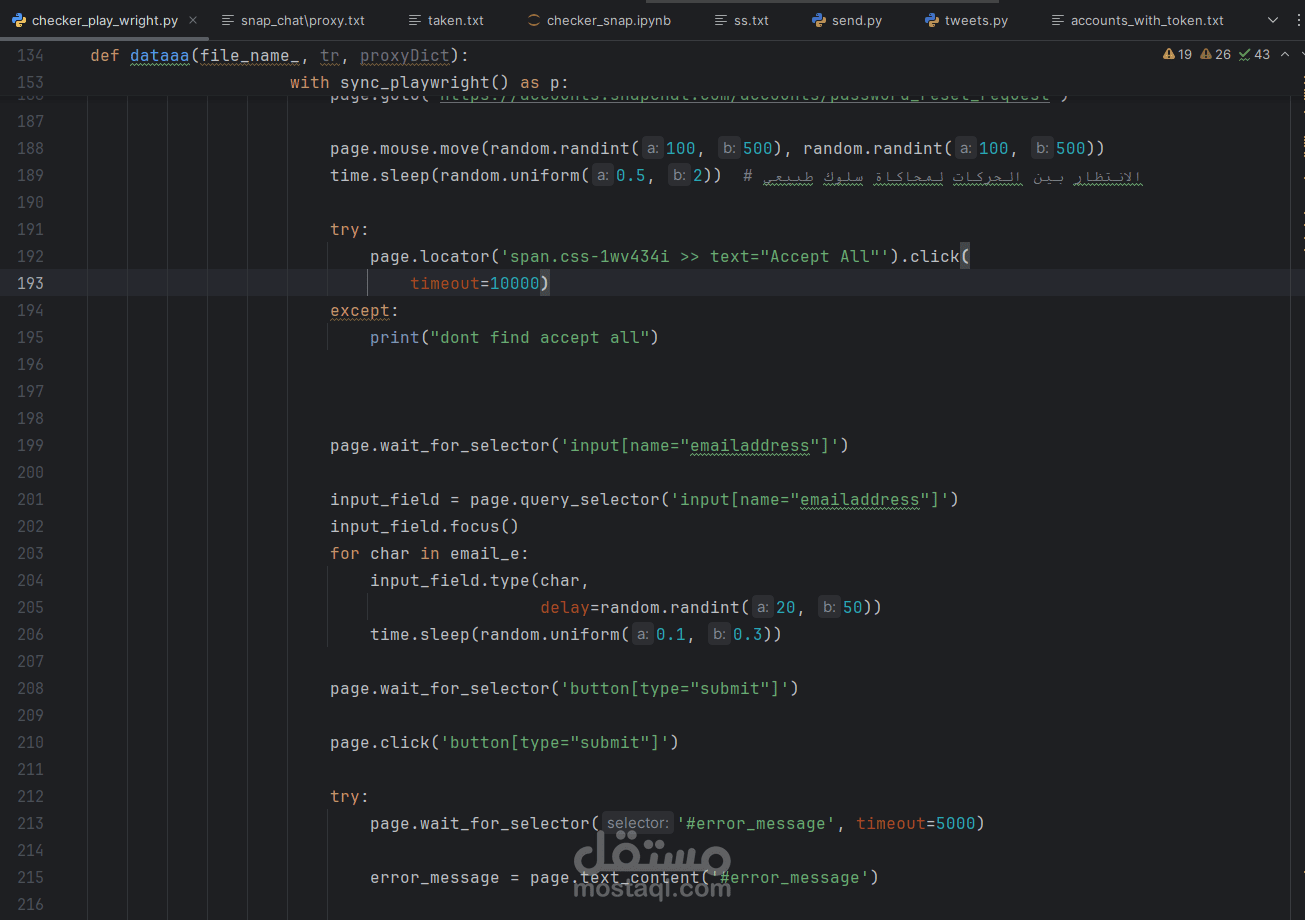This screenshot has height=920, width=1305.
Task: Click the 'for char in email_e:' loop line
Action: point(430,553)
